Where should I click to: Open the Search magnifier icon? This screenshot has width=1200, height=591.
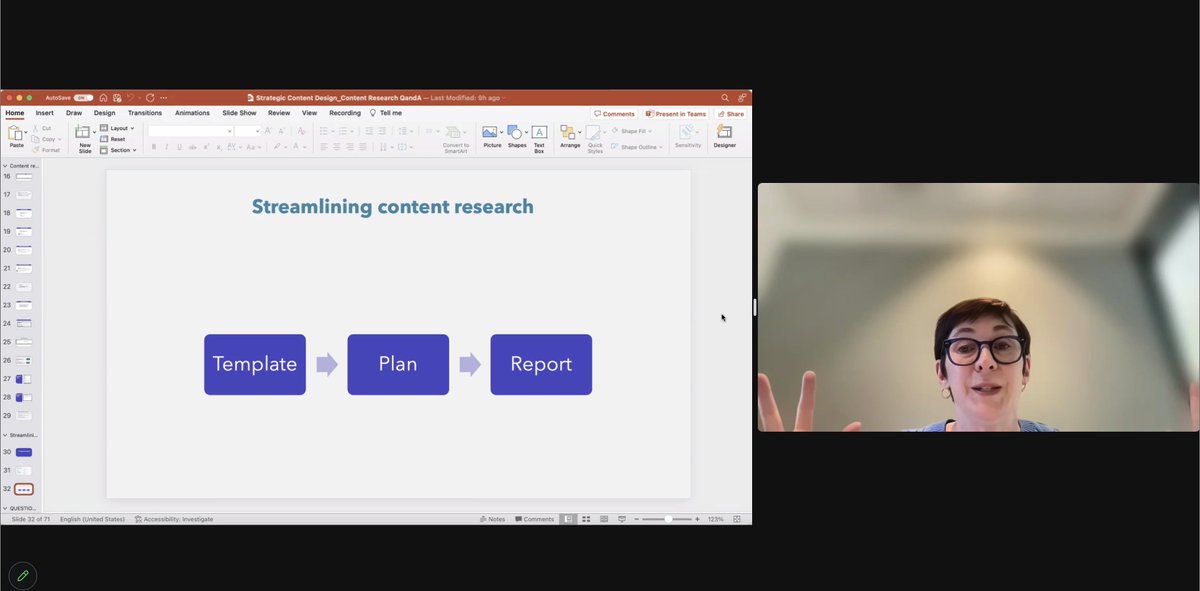point(725,98)
